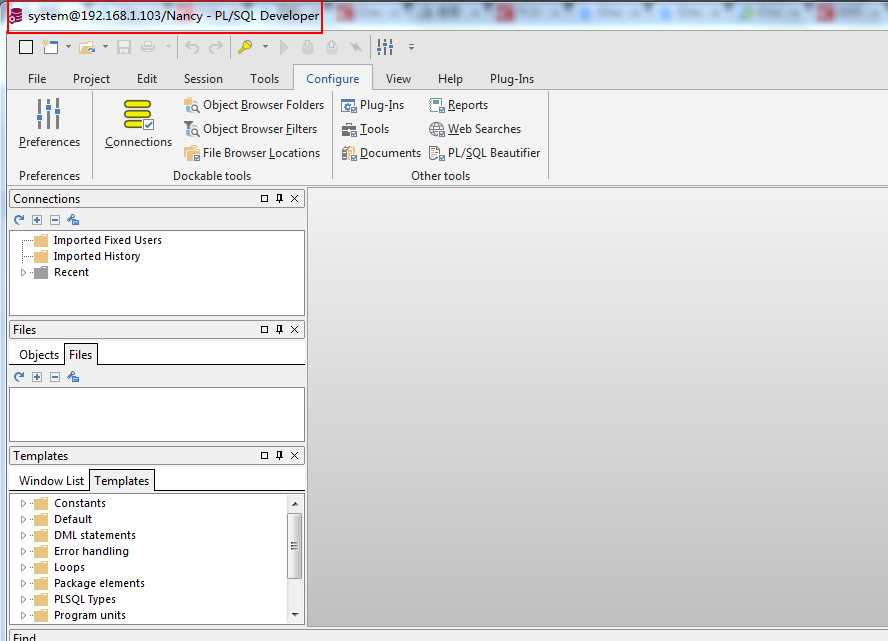Open the Project ribbon tab

point(91,79)
